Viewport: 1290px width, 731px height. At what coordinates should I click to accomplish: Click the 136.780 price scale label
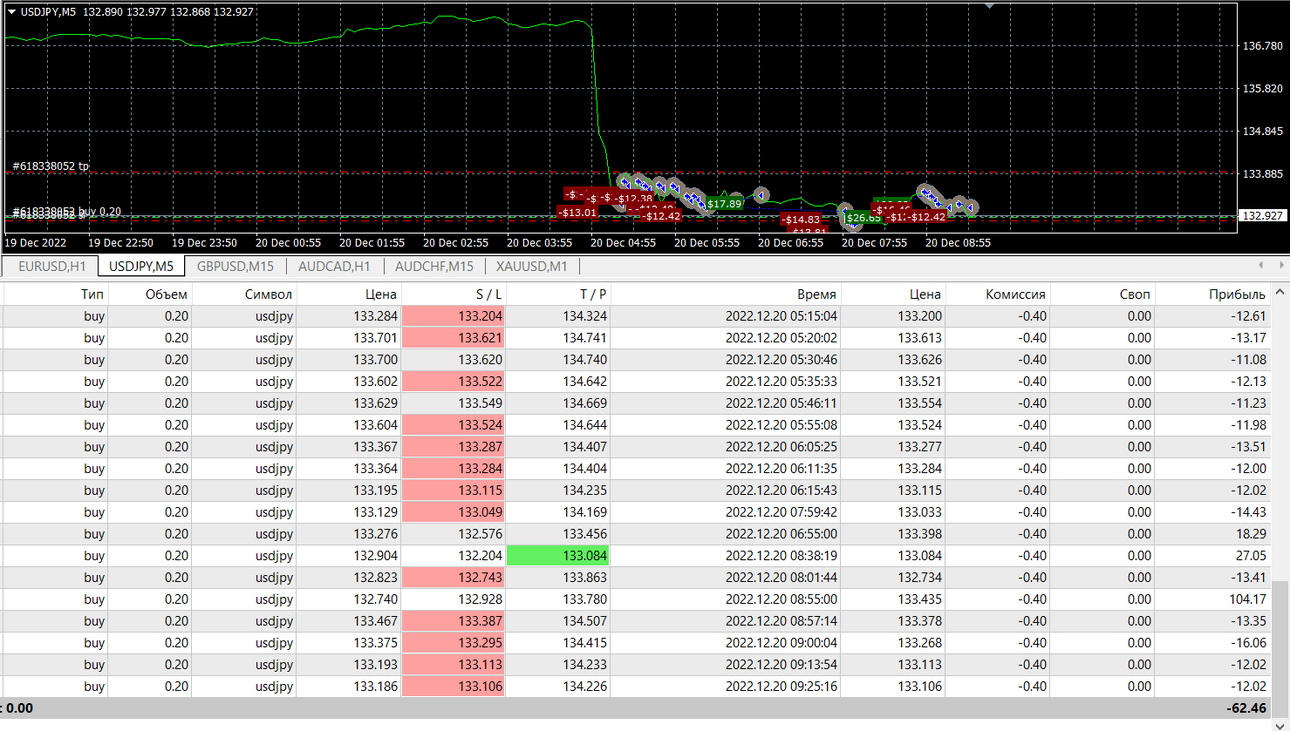click(1262, 46)
